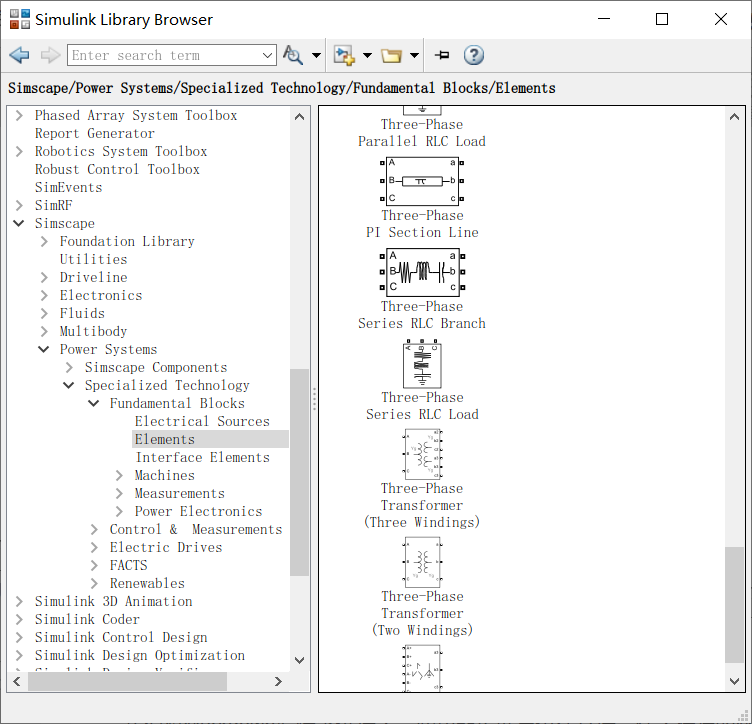Click the back navigation arrow
This screenshot has height=724, width=752.
(19, 55)
